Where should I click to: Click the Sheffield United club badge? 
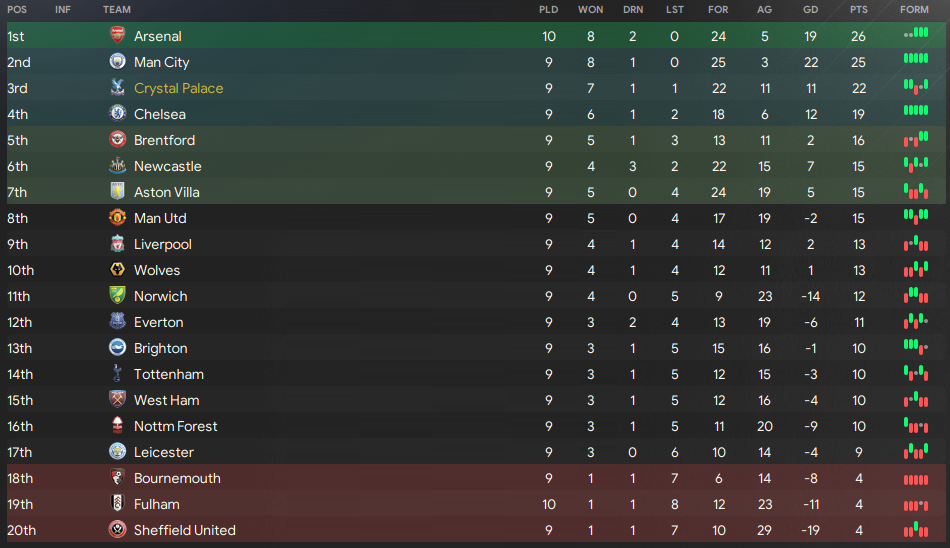(118, 529)
